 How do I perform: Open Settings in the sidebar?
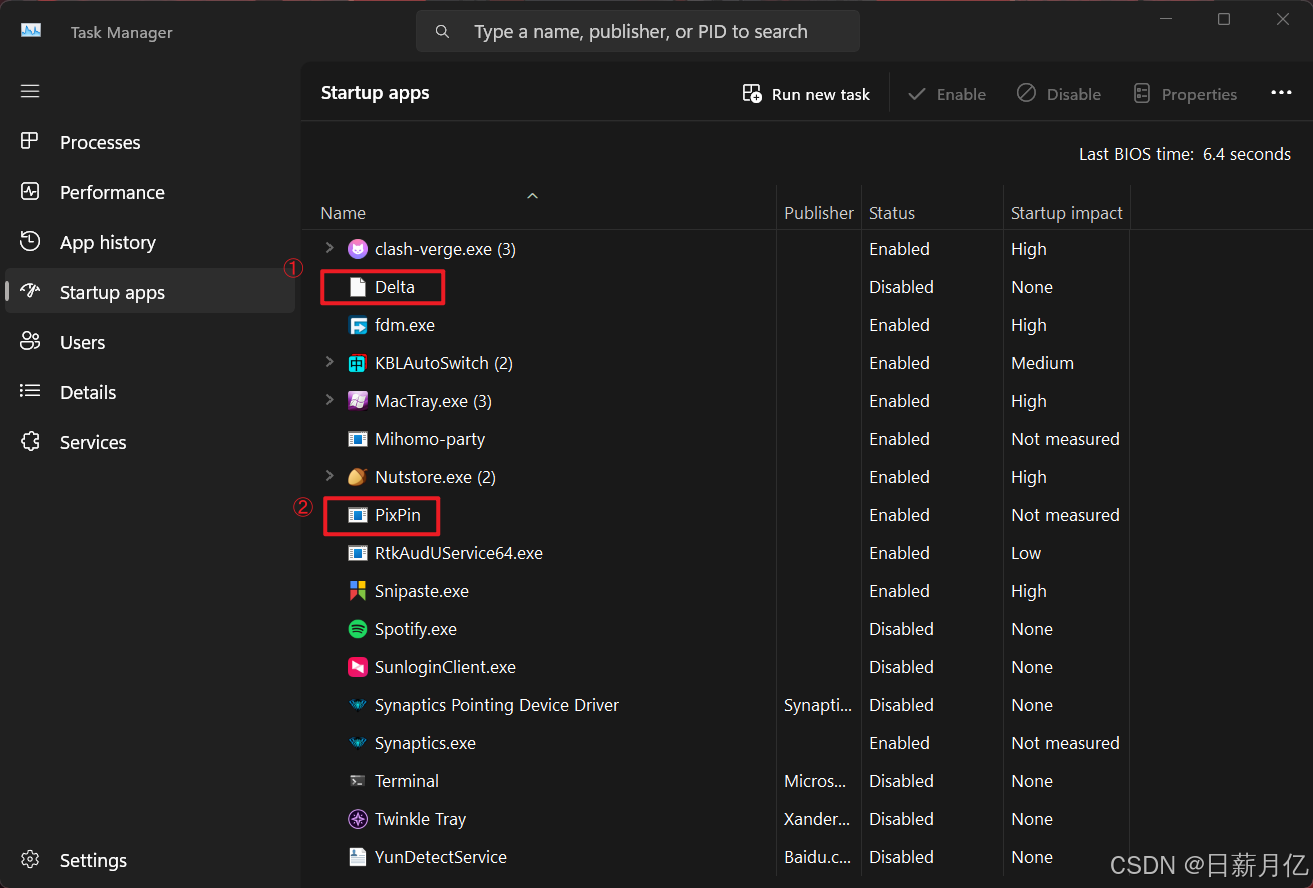coord(150,860)
